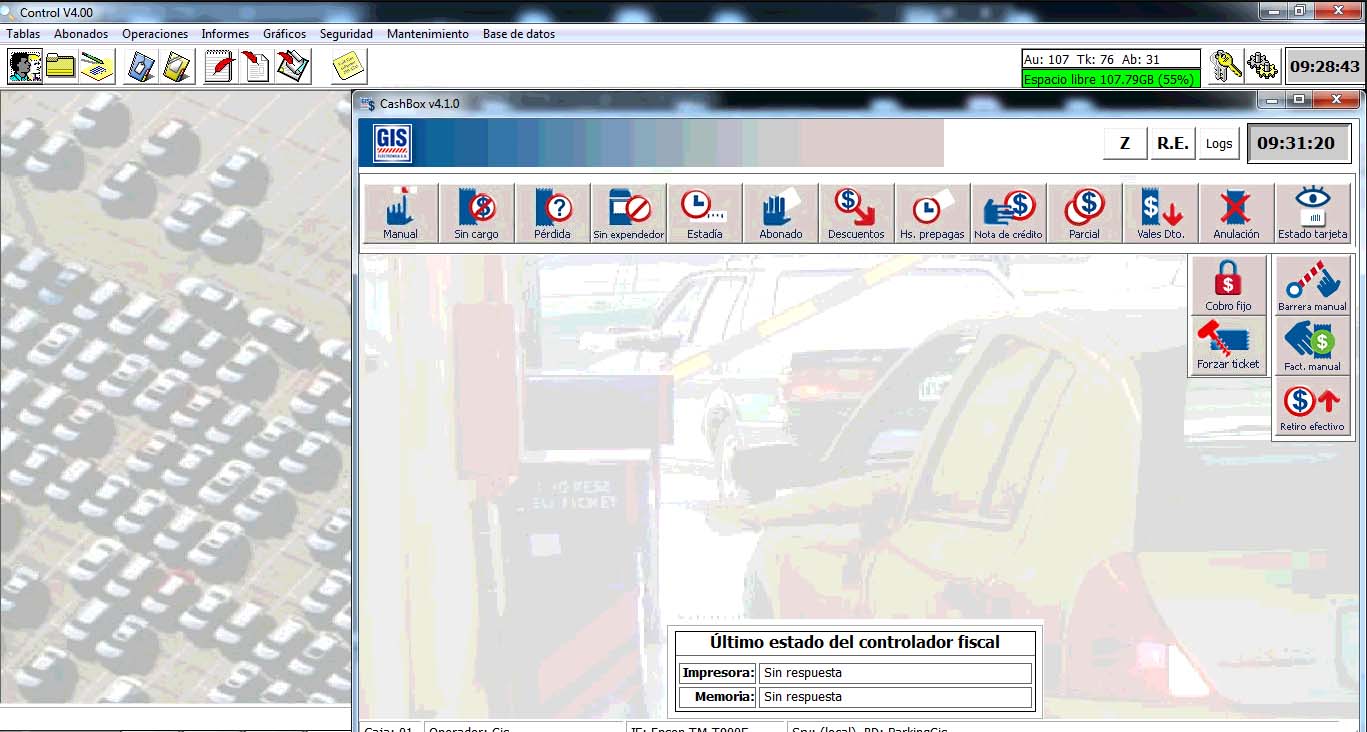Click Forzar ticket
Viewport: 1367px width, 732px height.
tap(1228, 344)
